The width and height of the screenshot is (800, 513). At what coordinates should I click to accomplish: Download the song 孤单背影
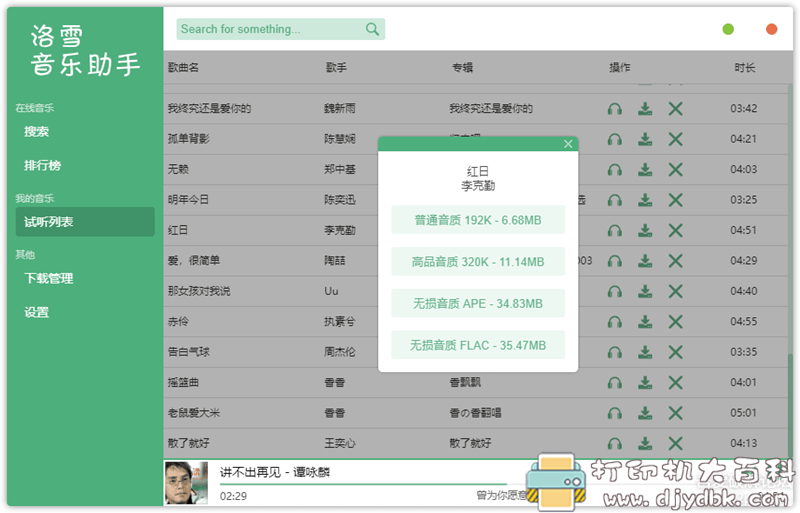click(x=645, y=139)
